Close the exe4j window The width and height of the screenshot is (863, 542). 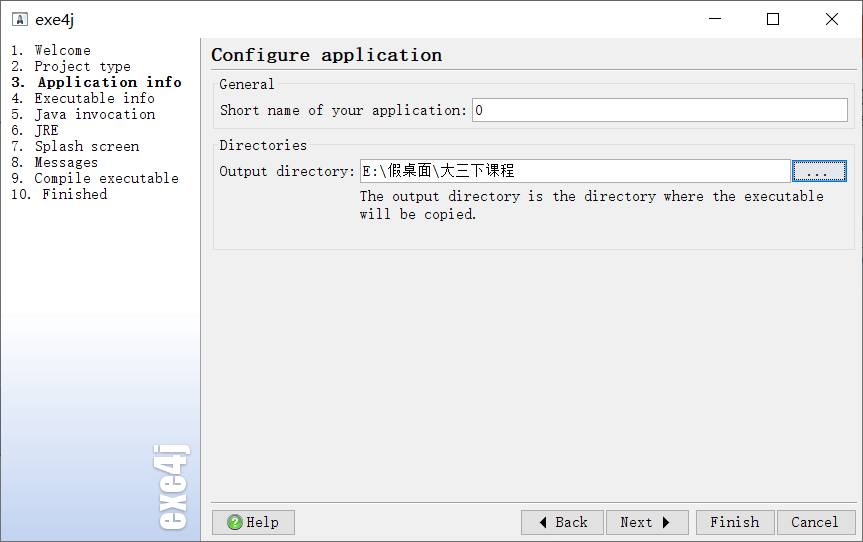click(x=832, y=19)
